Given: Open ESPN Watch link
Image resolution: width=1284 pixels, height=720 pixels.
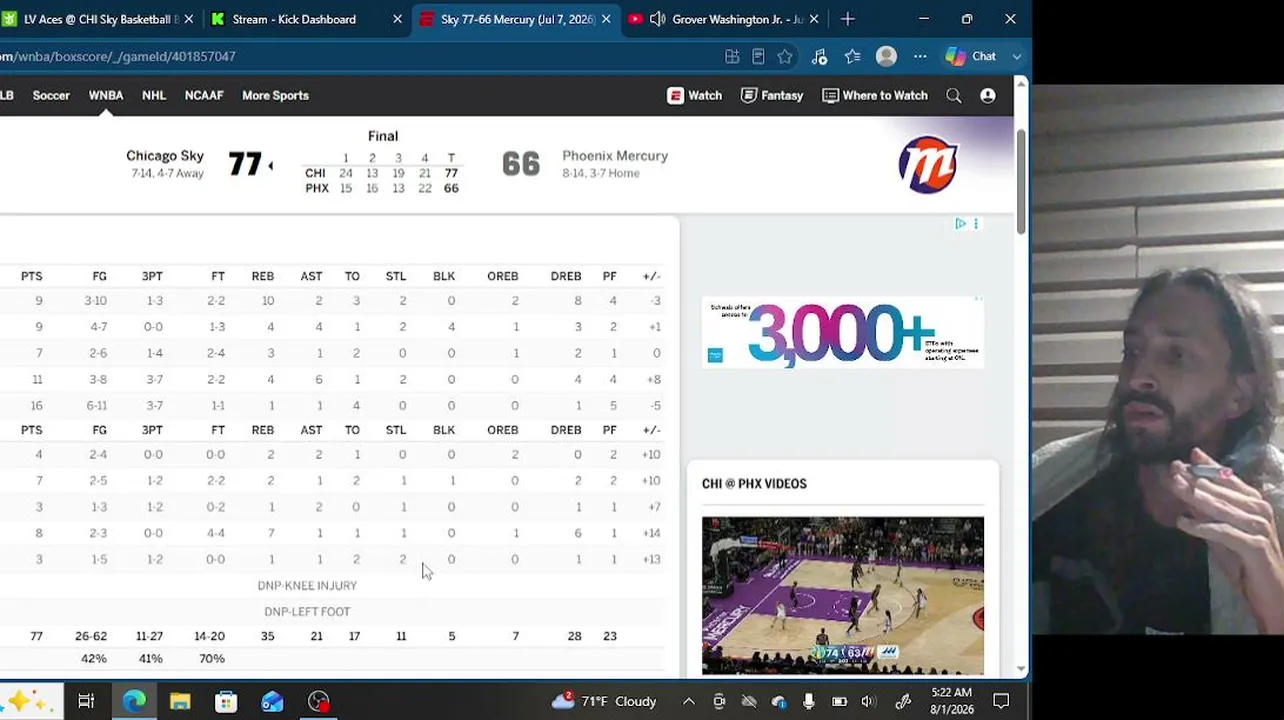Looking at the screenshot, I should (x=694, y=96).
